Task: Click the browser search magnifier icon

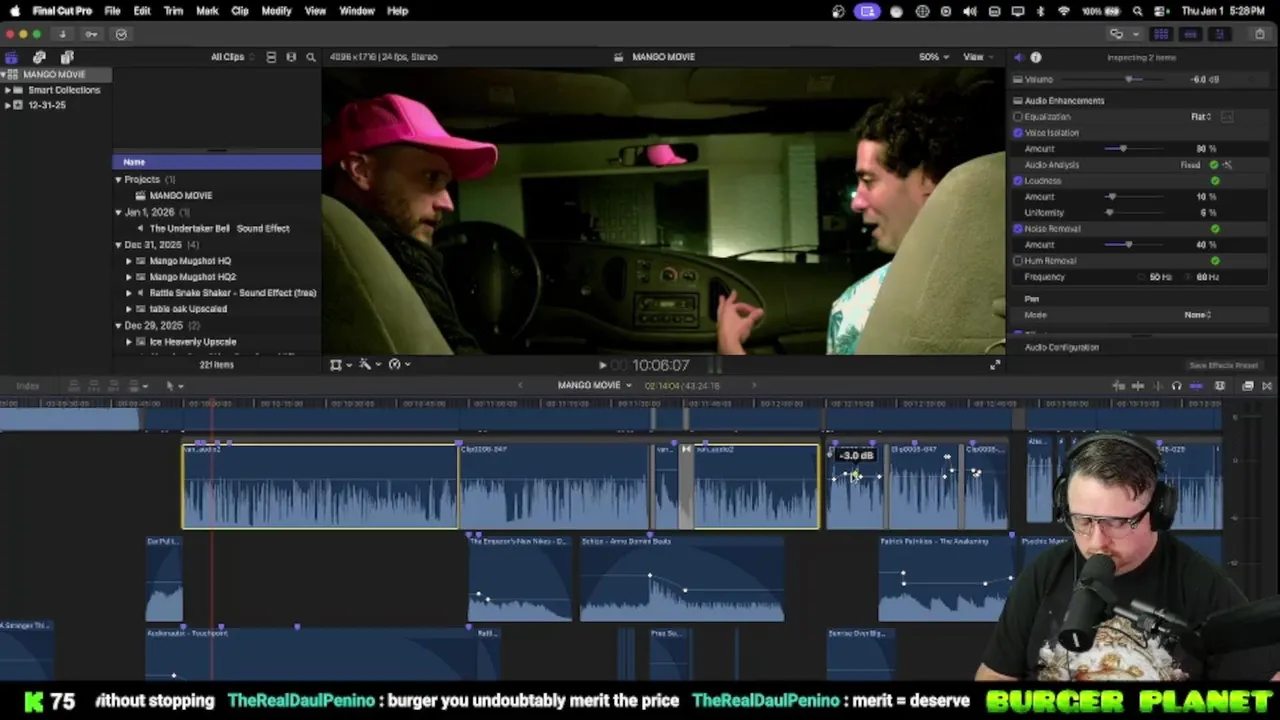Action: click(311, 57)
